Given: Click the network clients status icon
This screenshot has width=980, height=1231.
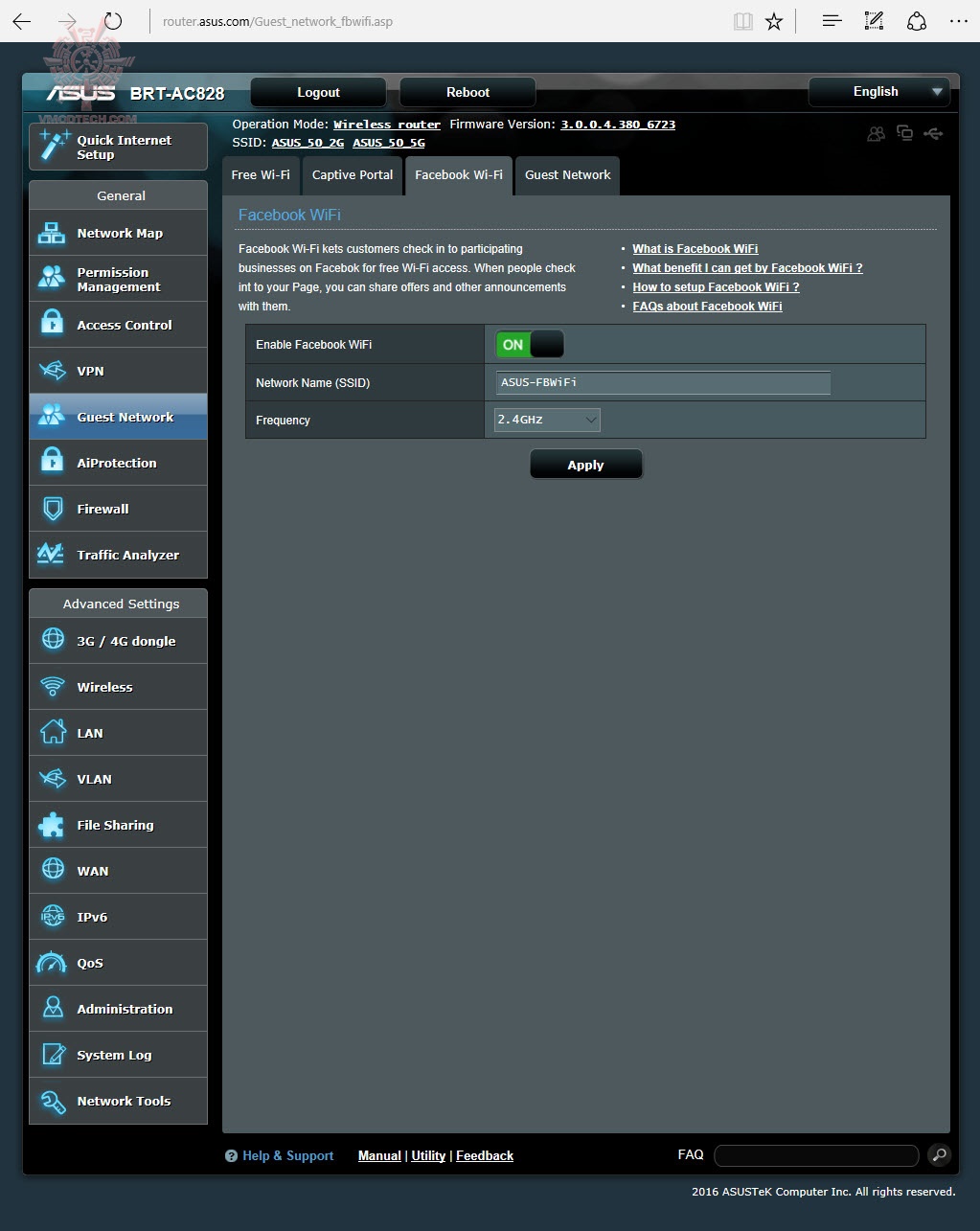Looking at the screenshot, I should click(904, 133).
